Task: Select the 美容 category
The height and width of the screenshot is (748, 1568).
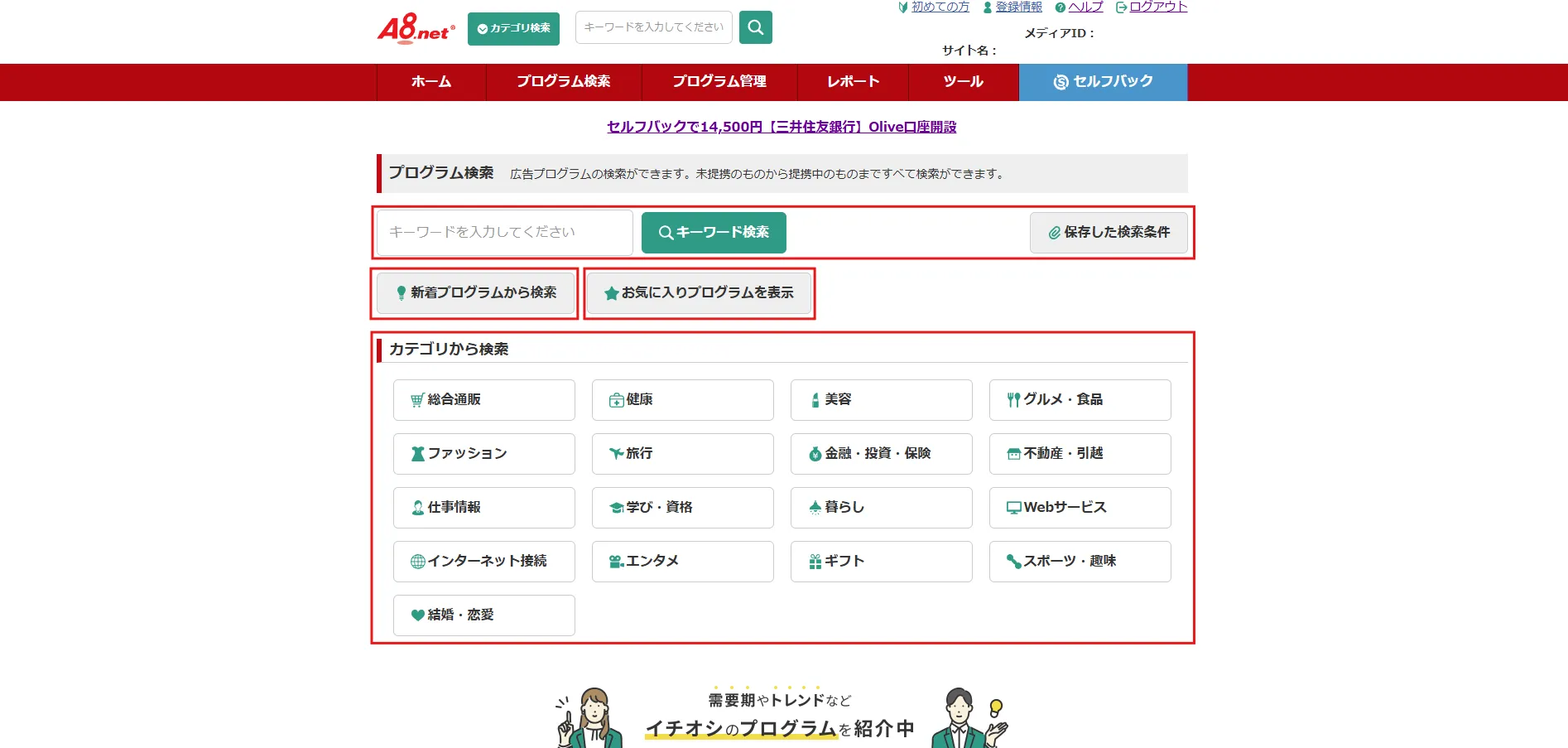Action: 882,400
